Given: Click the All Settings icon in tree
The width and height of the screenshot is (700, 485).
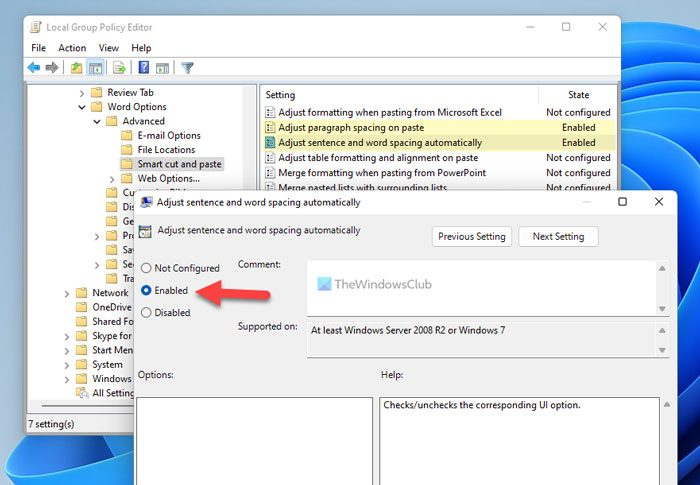Looking at the screenshot, I should (x=82, y=393).
